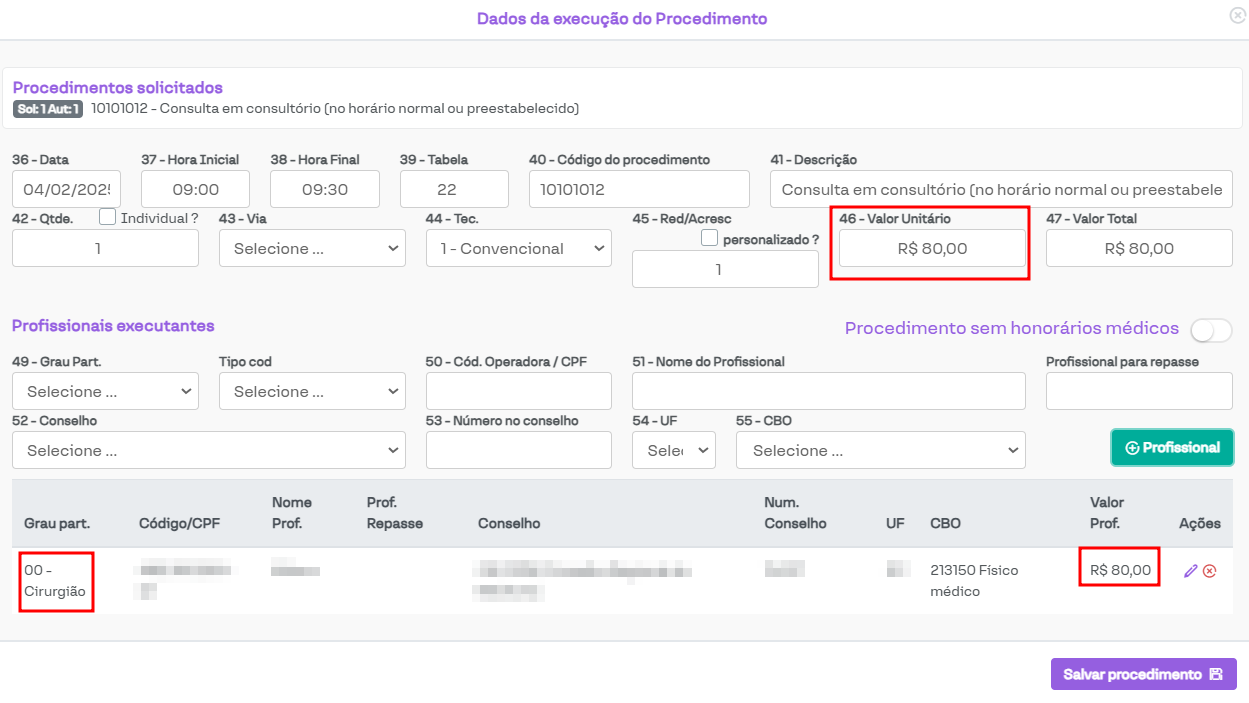The image size is (1249, 703).
Task: Click the Código do procedimento field
Action: coord(638,190)
